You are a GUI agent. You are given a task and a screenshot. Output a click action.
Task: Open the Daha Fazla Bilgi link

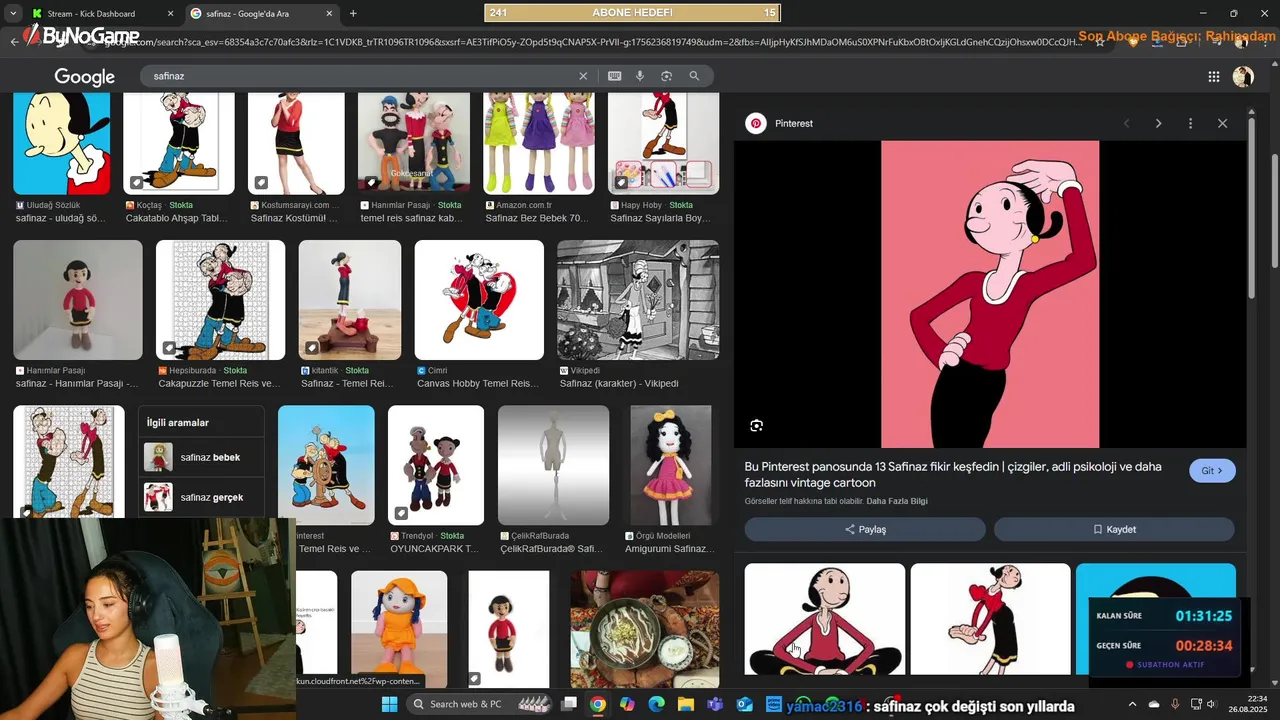tap(897, 501)
